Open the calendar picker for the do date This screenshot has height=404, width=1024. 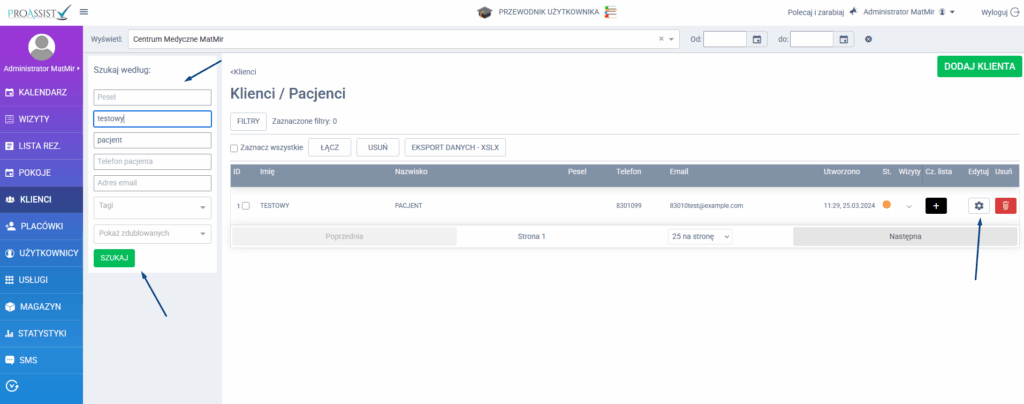coord(844,39)
